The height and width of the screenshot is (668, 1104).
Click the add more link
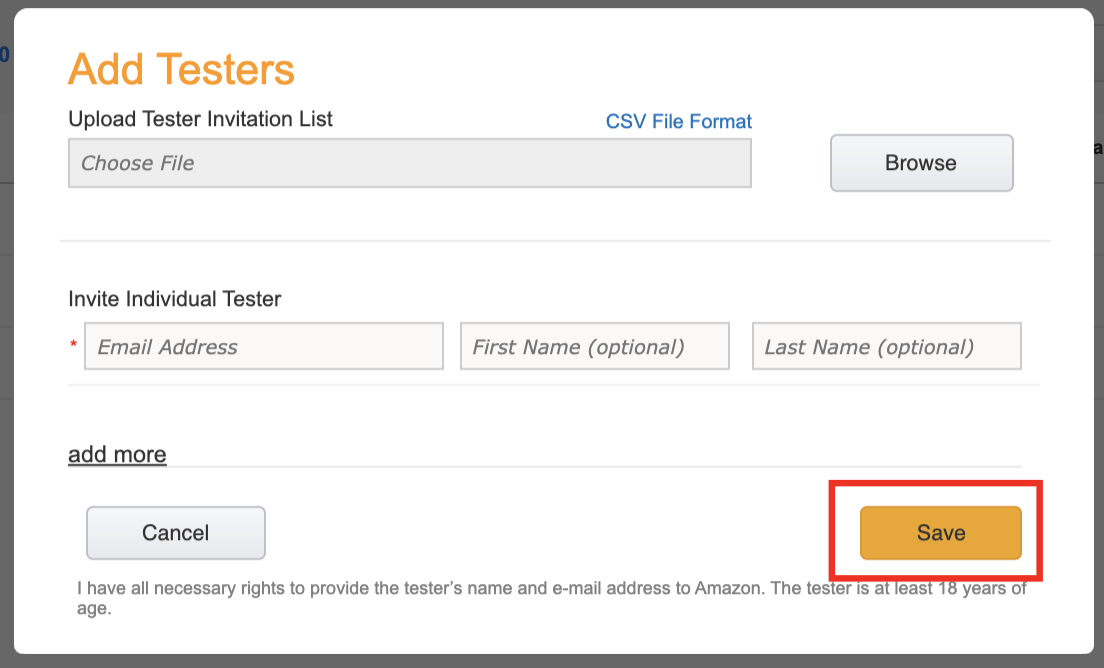pyautogui.click(x=118, y=455)
